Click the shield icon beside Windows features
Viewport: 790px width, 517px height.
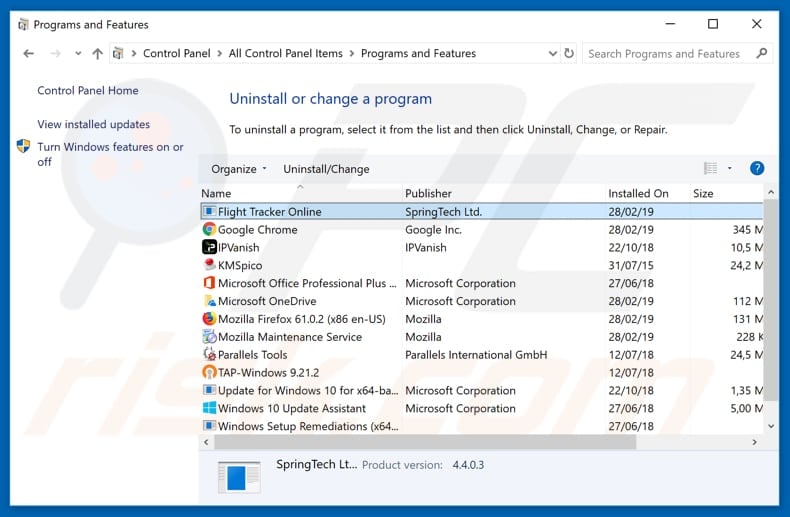(x=24, y=146)
